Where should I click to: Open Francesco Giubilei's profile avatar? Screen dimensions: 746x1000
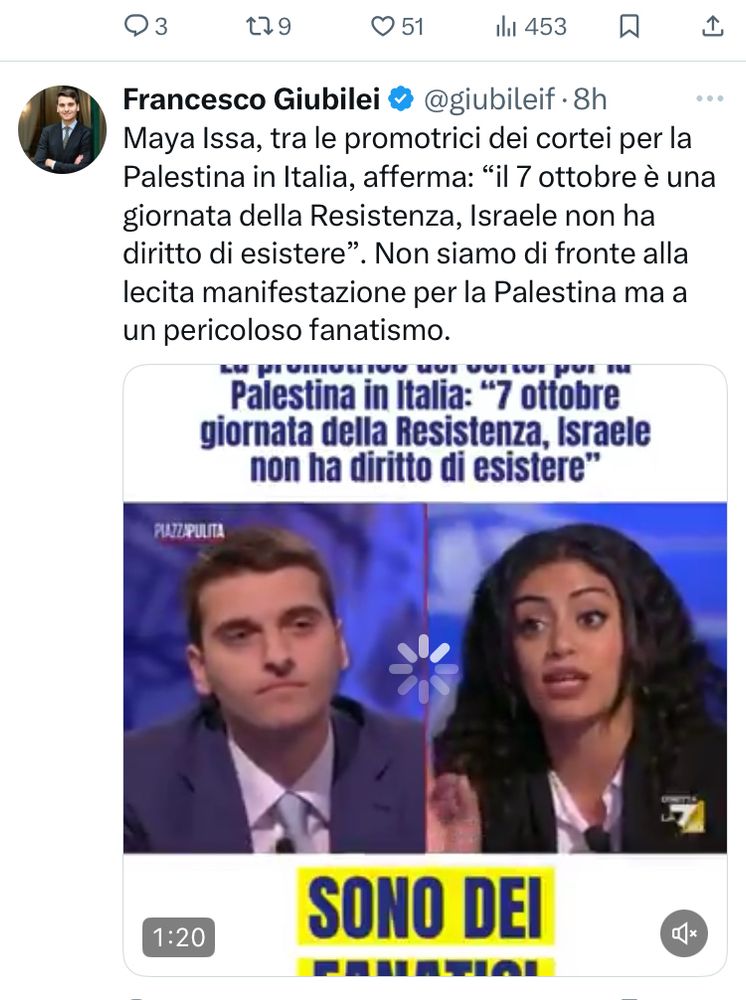[62, 129]
